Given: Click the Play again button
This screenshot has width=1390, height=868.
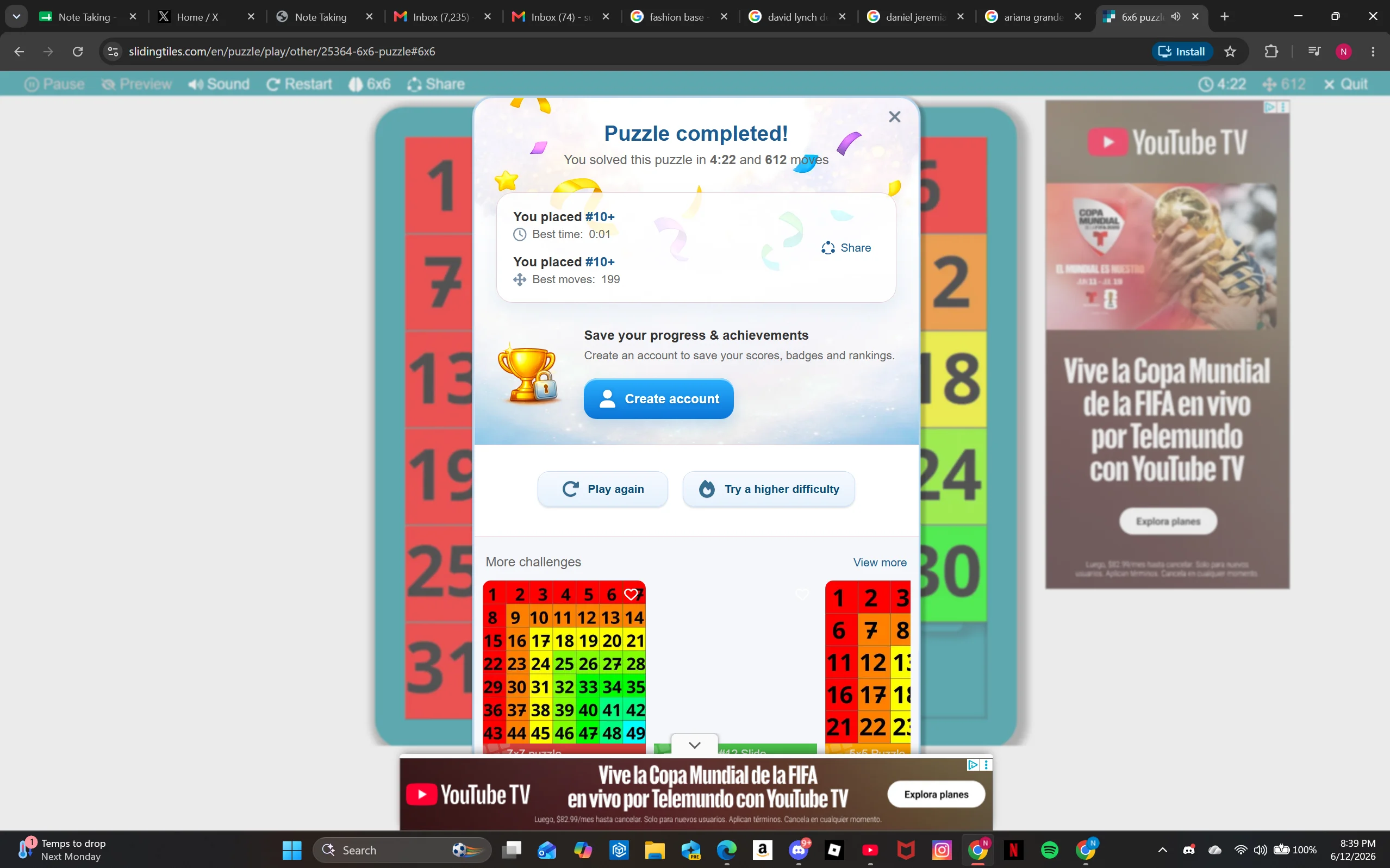Looking at the screenshot, I should [602, 489].
